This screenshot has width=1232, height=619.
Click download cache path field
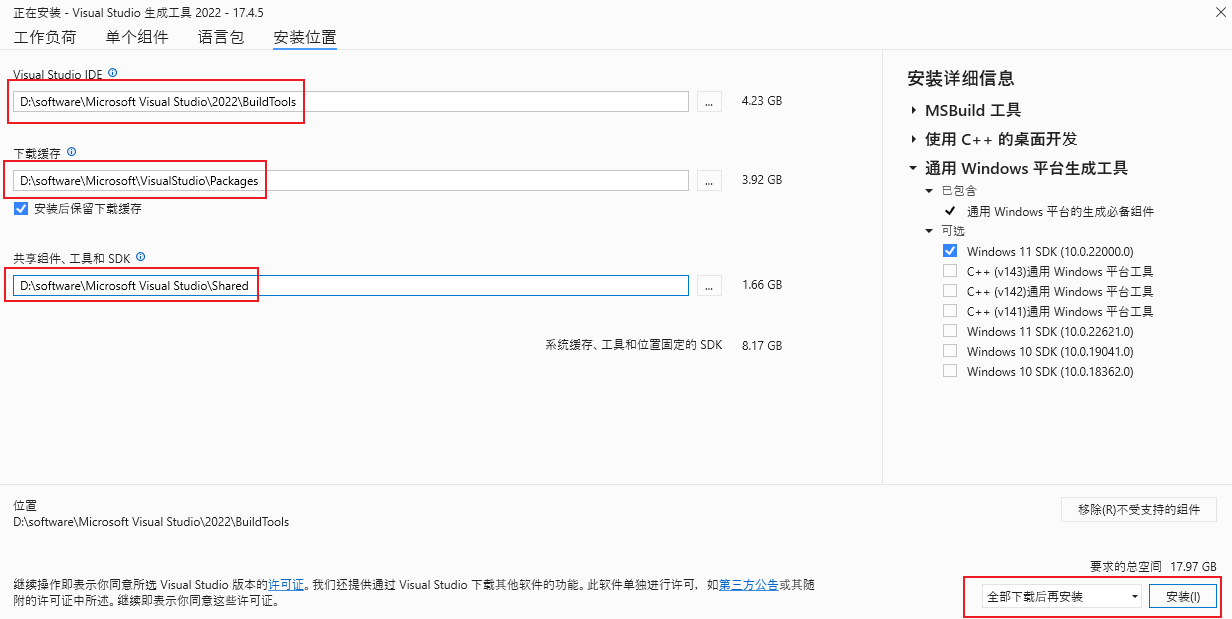(351, 180)
